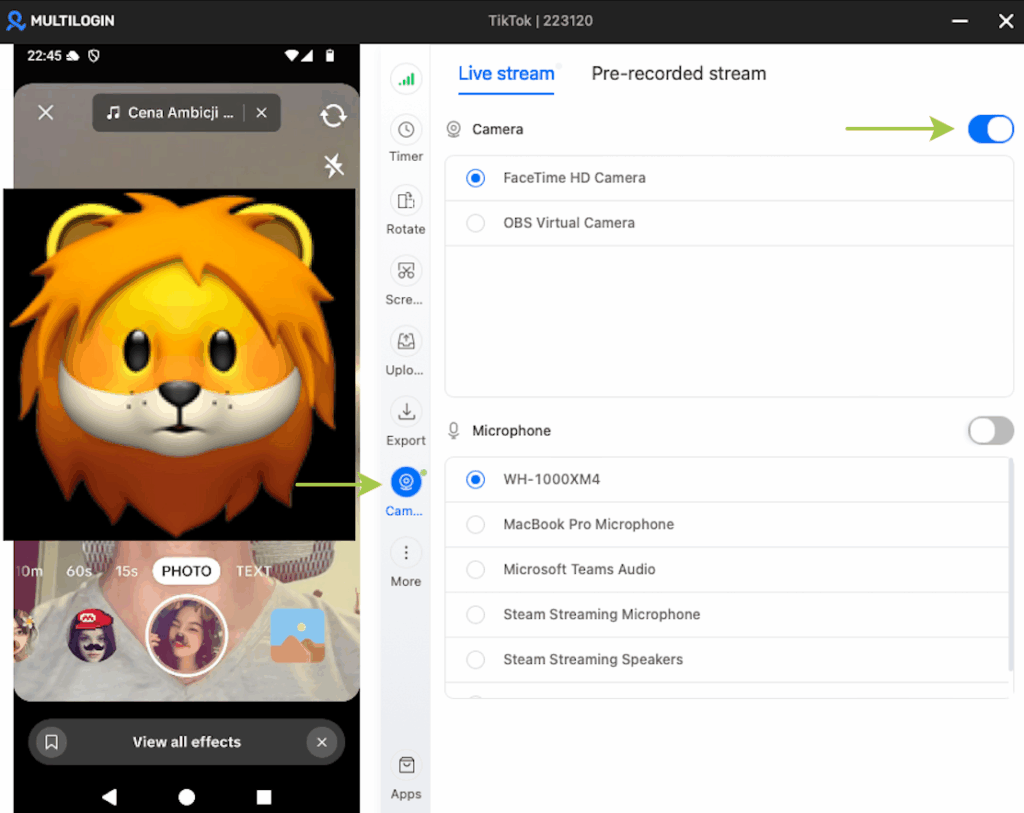Image resolution: width=1024 pixels, height=813 pixels.
Task: Select FaceTime HD Camera radio button
Action: coord(475,178)
